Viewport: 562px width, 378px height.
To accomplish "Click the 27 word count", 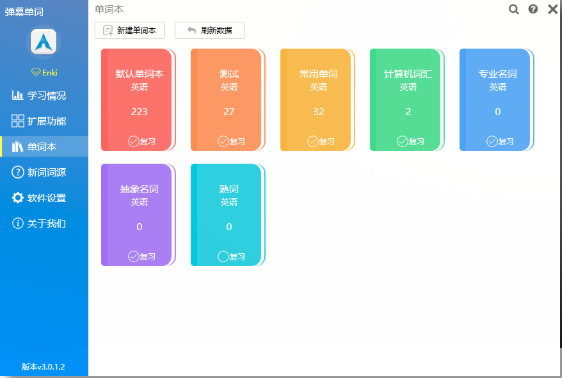I will click(229, 112).
